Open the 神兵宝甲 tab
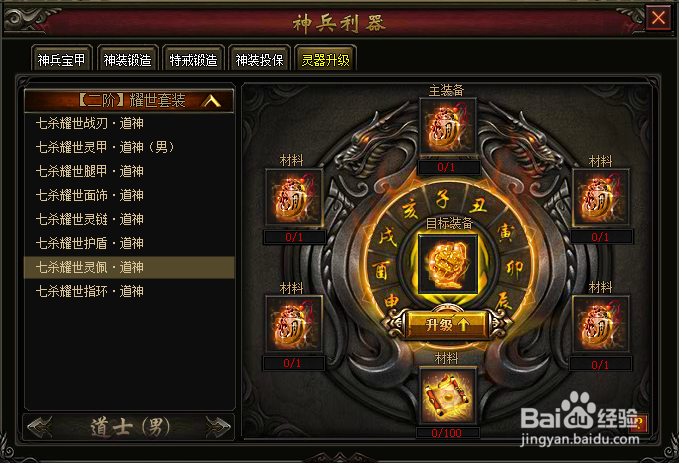 pos(61,58)
